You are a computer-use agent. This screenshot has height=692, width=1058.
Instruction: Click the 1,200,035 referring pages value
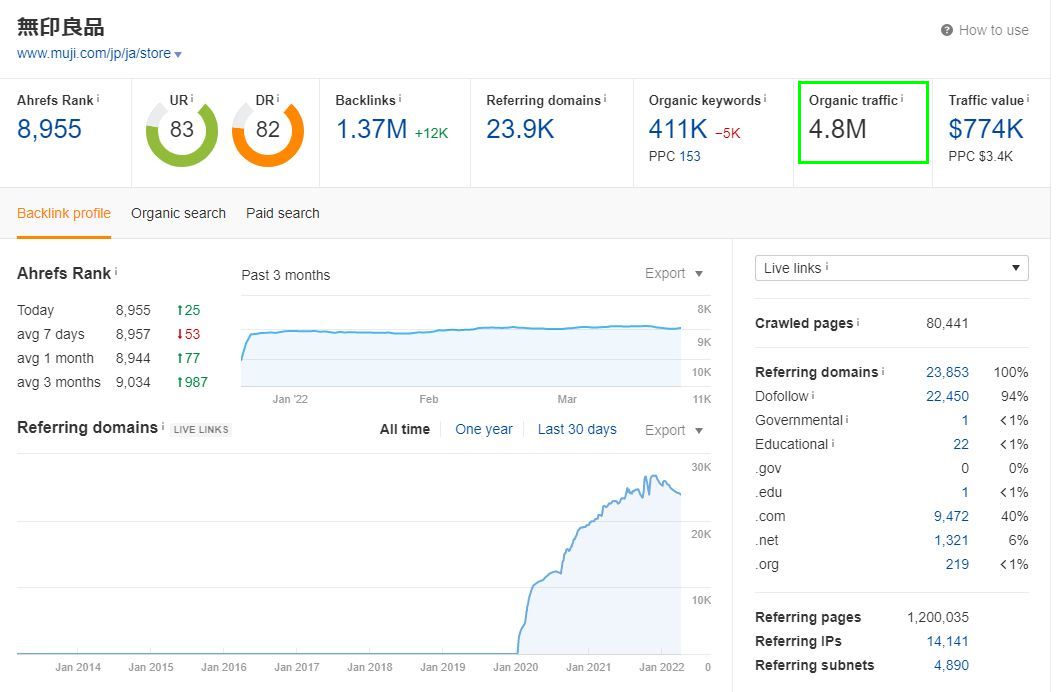click(938, 617)
